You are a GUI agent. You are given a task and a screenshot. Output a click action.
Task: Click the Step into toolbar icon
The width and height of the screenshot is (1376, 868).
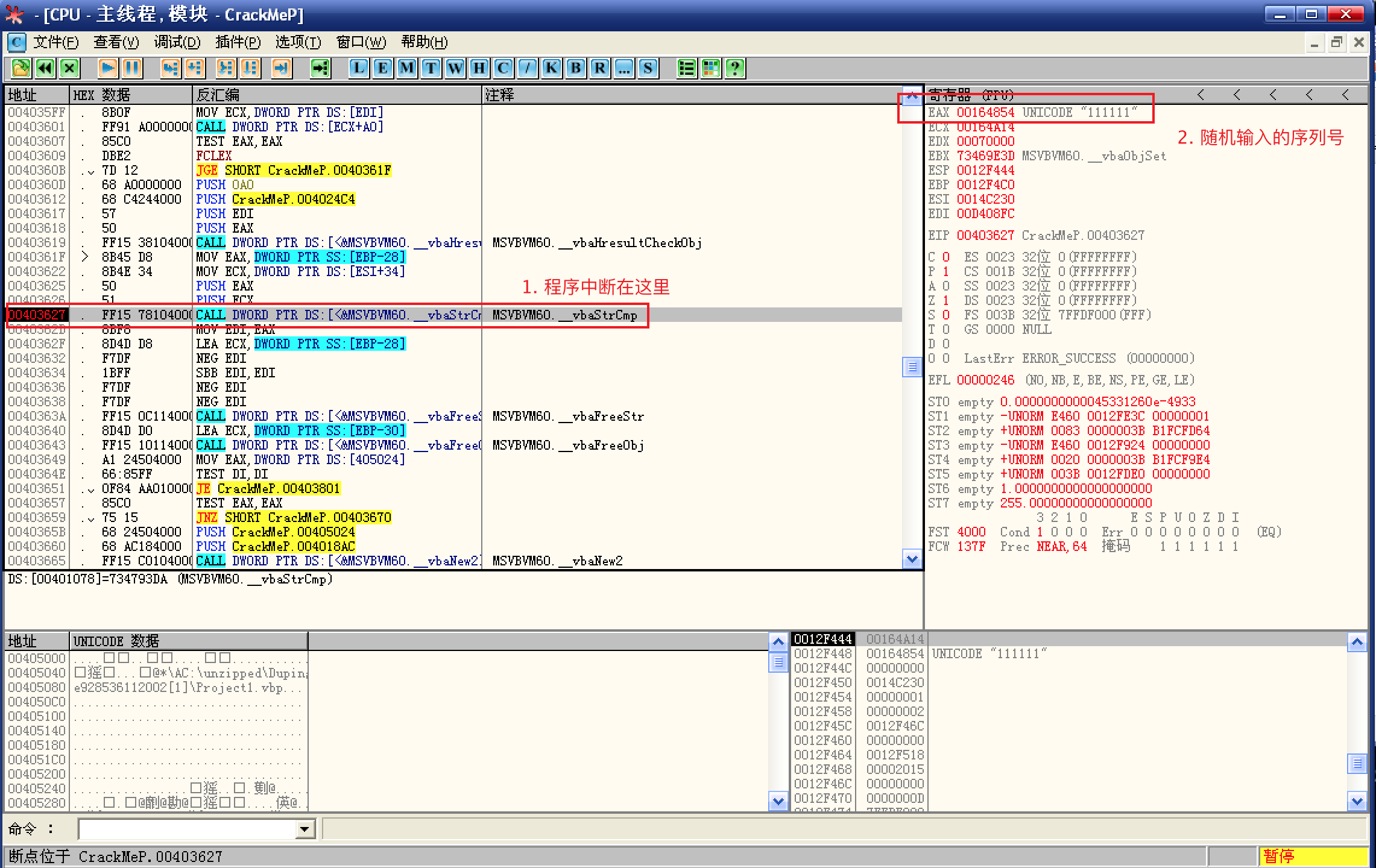coord(170,68)
